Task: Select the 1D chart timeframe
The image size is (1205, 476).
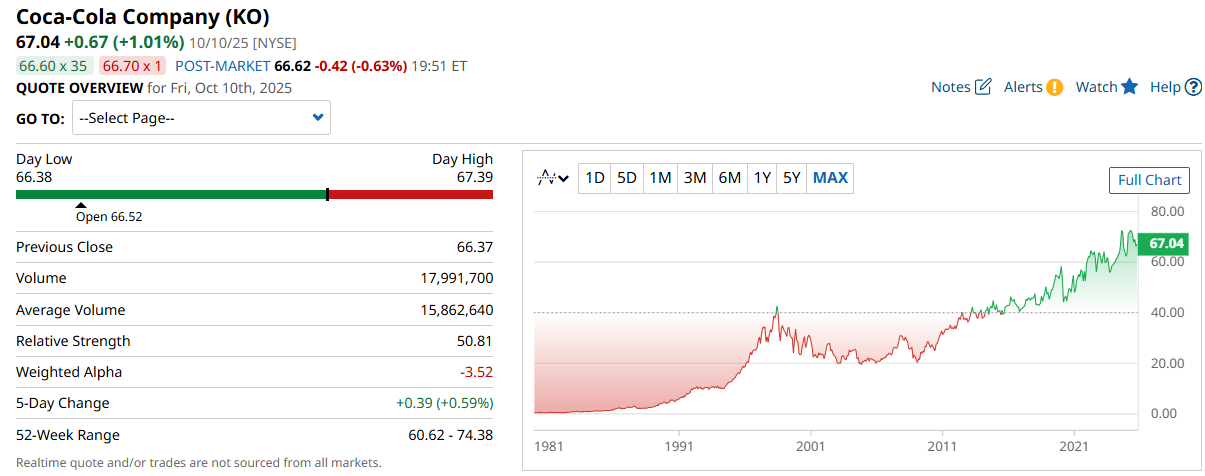Action: 595,178
